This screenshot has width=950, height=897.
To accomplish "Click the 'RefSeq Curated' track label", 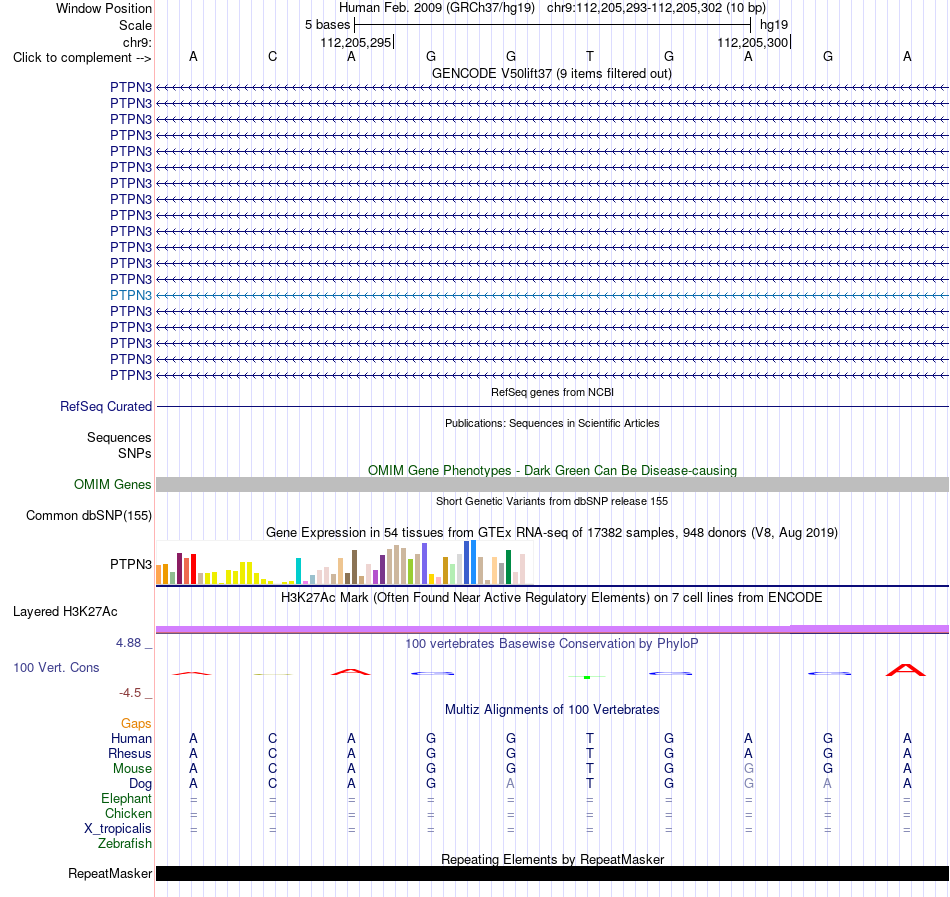I will pos(105,406).
